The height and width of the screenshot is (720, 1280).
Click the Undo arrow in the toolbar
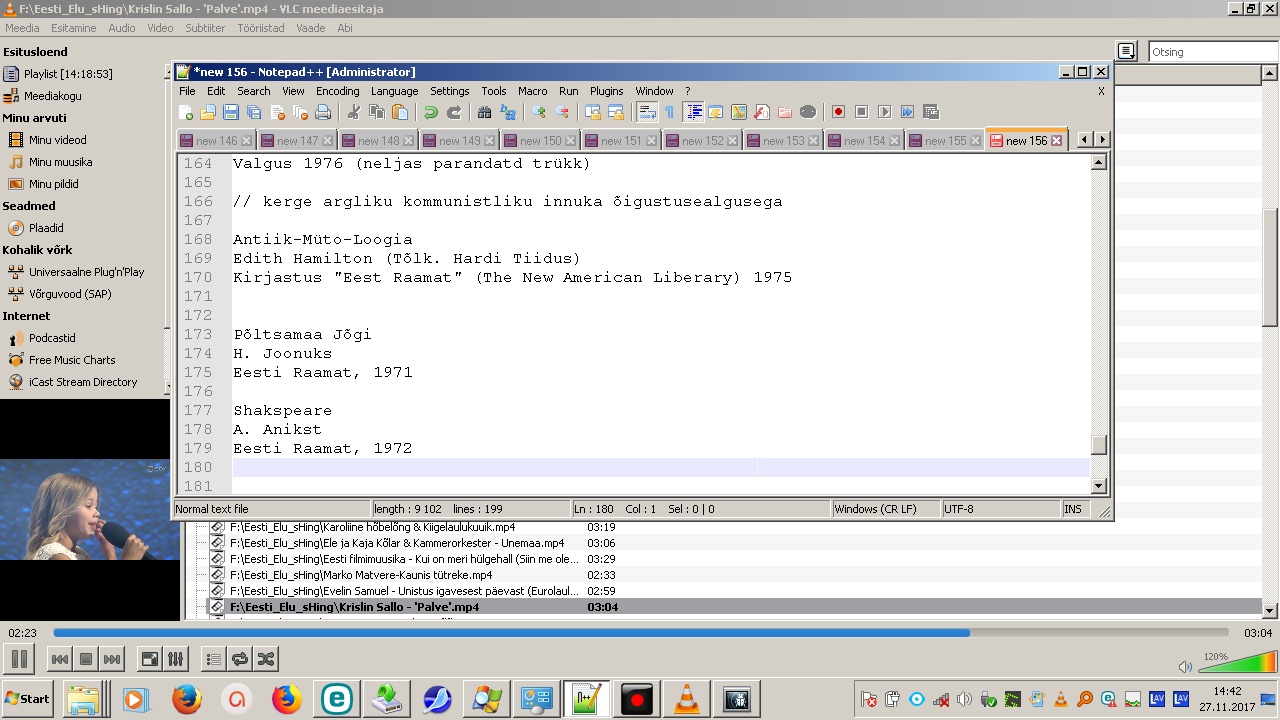[x=430, y=112]
